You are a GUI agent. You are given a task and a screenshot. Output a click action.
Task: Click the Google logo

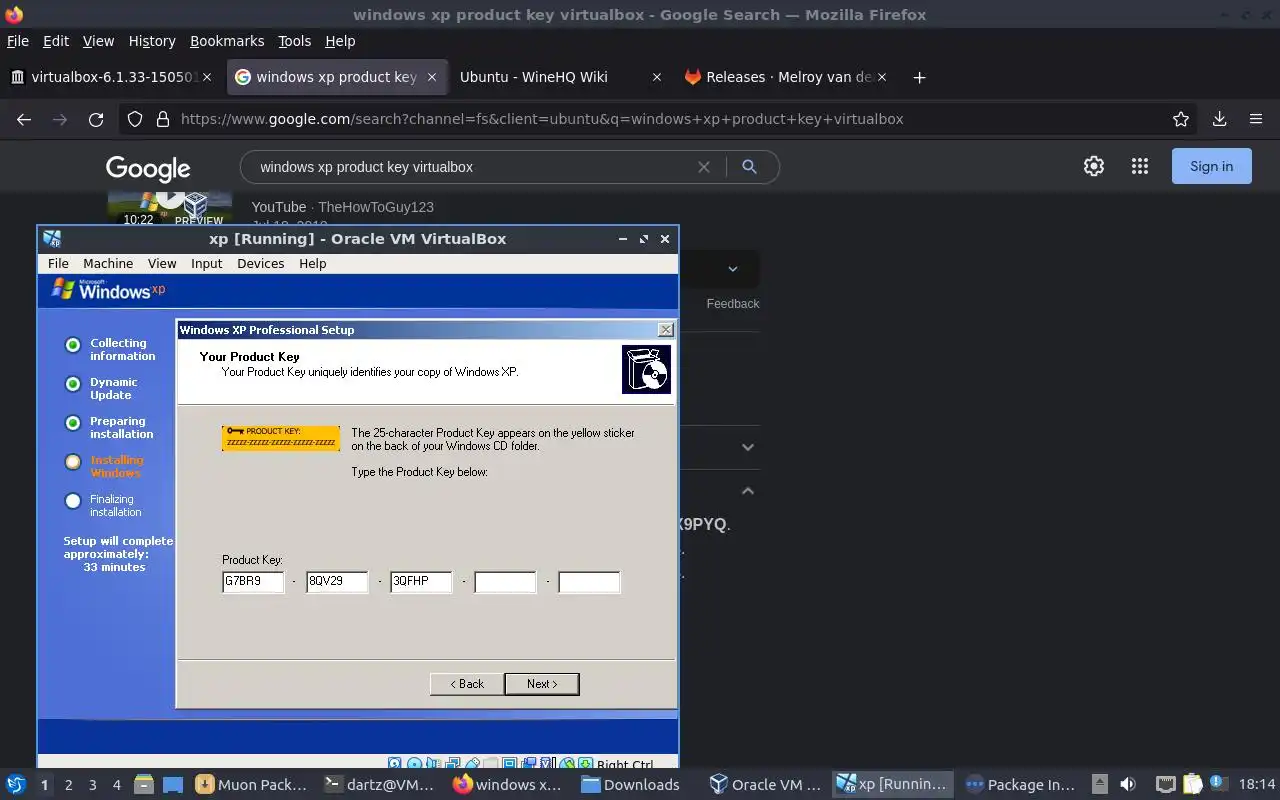pyautogui.click(x=148, y=168)
